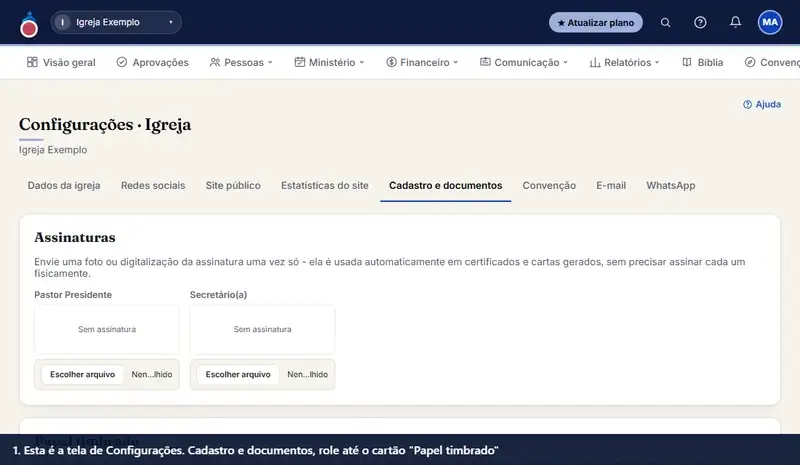Go to Visão geral in the navigation
The height and width of the screenshot is (465, 800).
61,62
